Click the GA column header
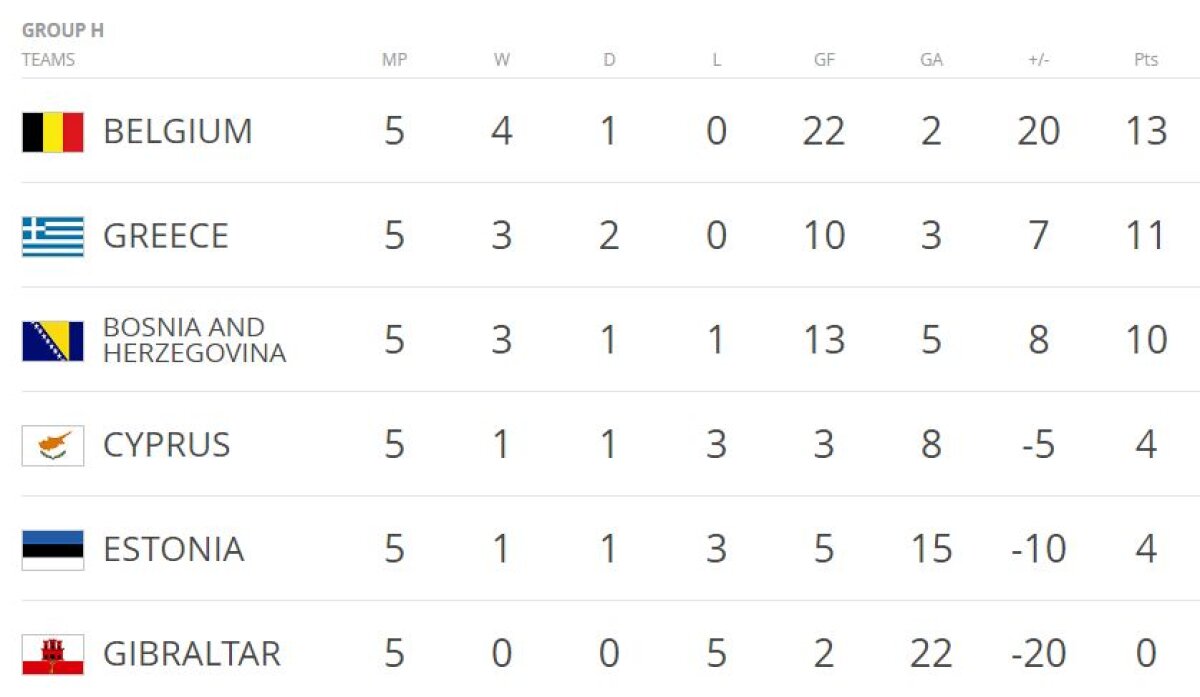This screenshot has height=697, width=1200. [x=931, y=60]
